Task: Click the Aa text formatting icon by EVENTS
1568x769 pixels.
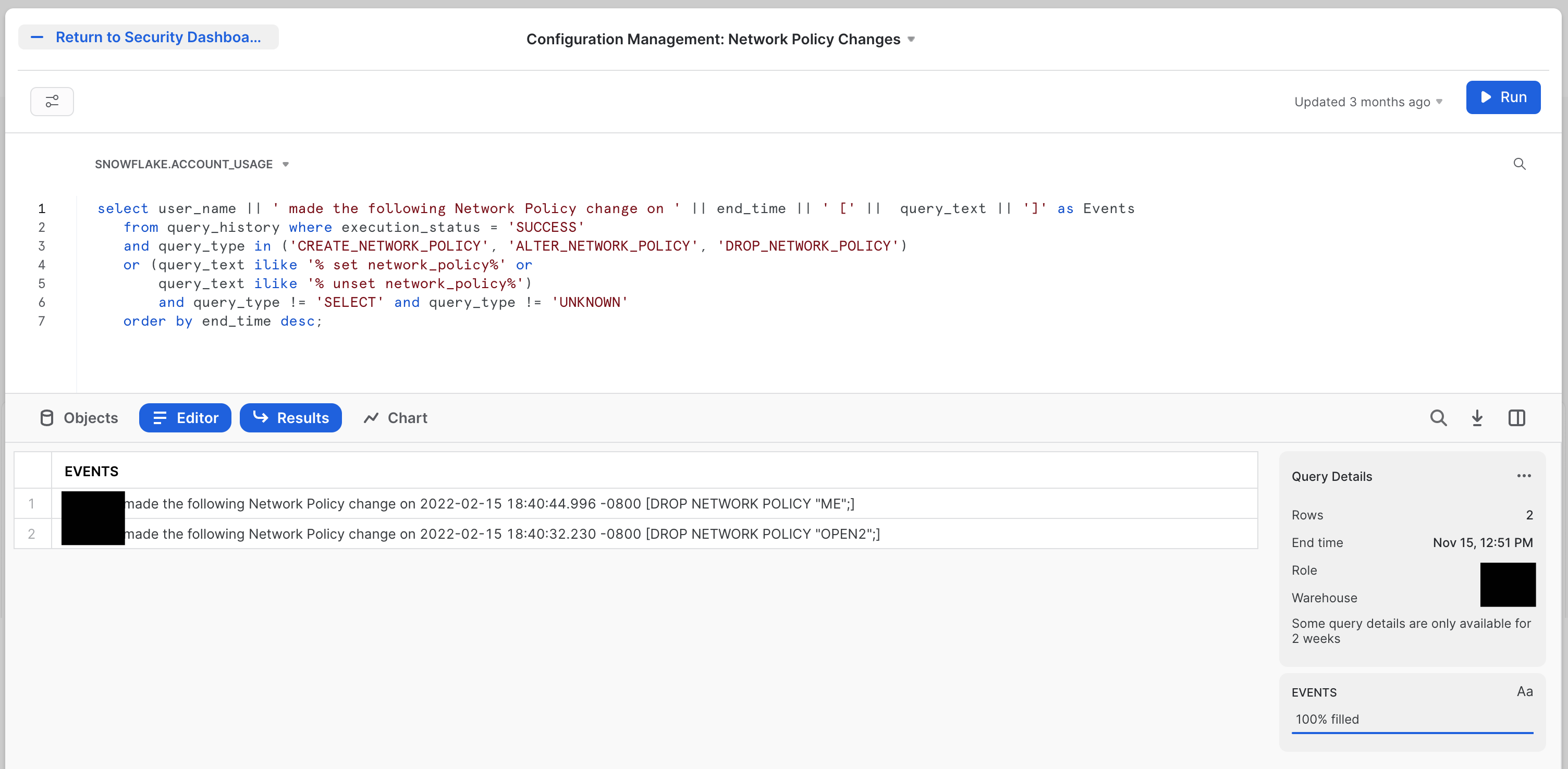Action: [x=1525, y=692]
